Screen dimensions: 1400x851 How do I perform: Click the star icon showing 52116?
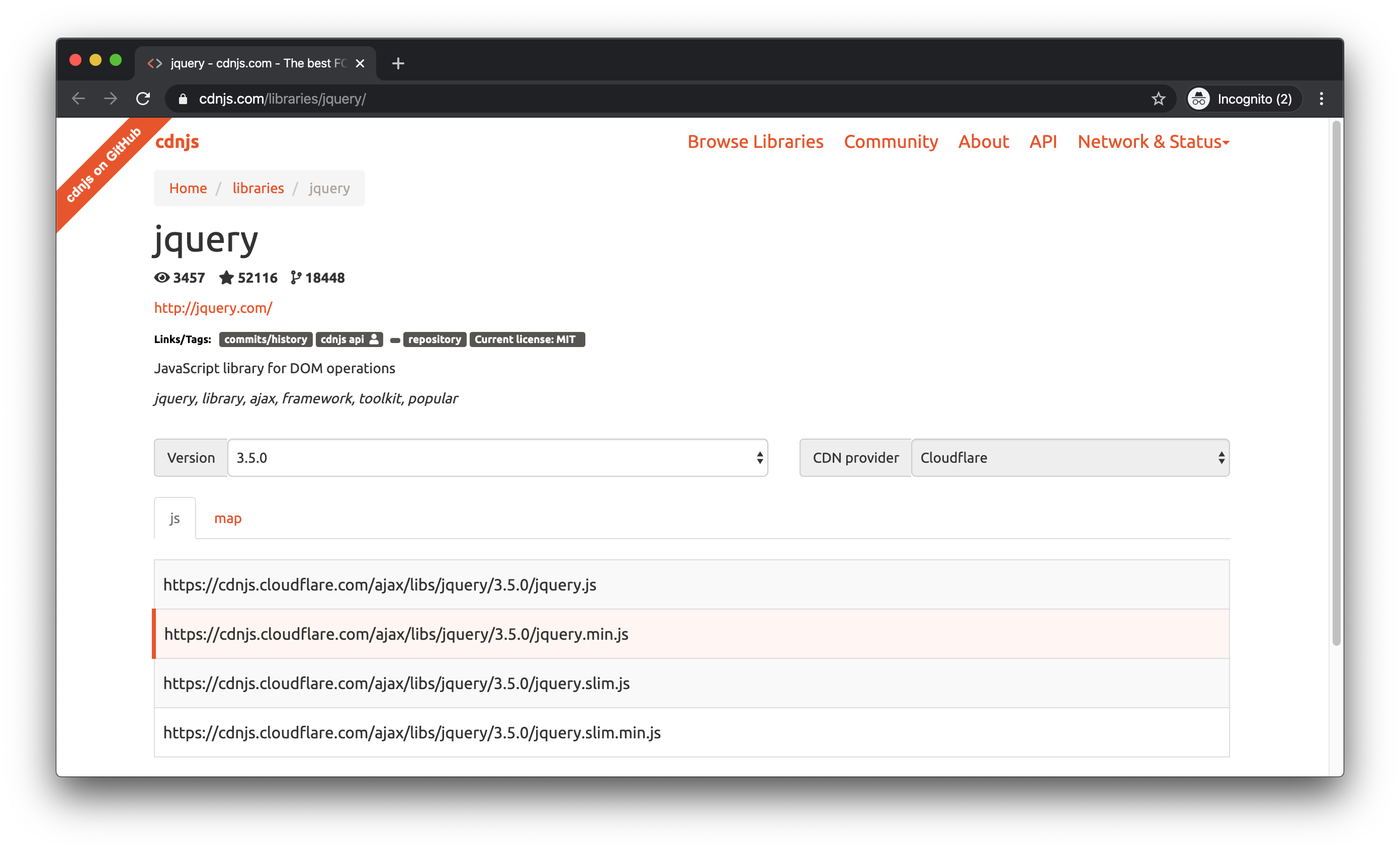coord(226,278)
